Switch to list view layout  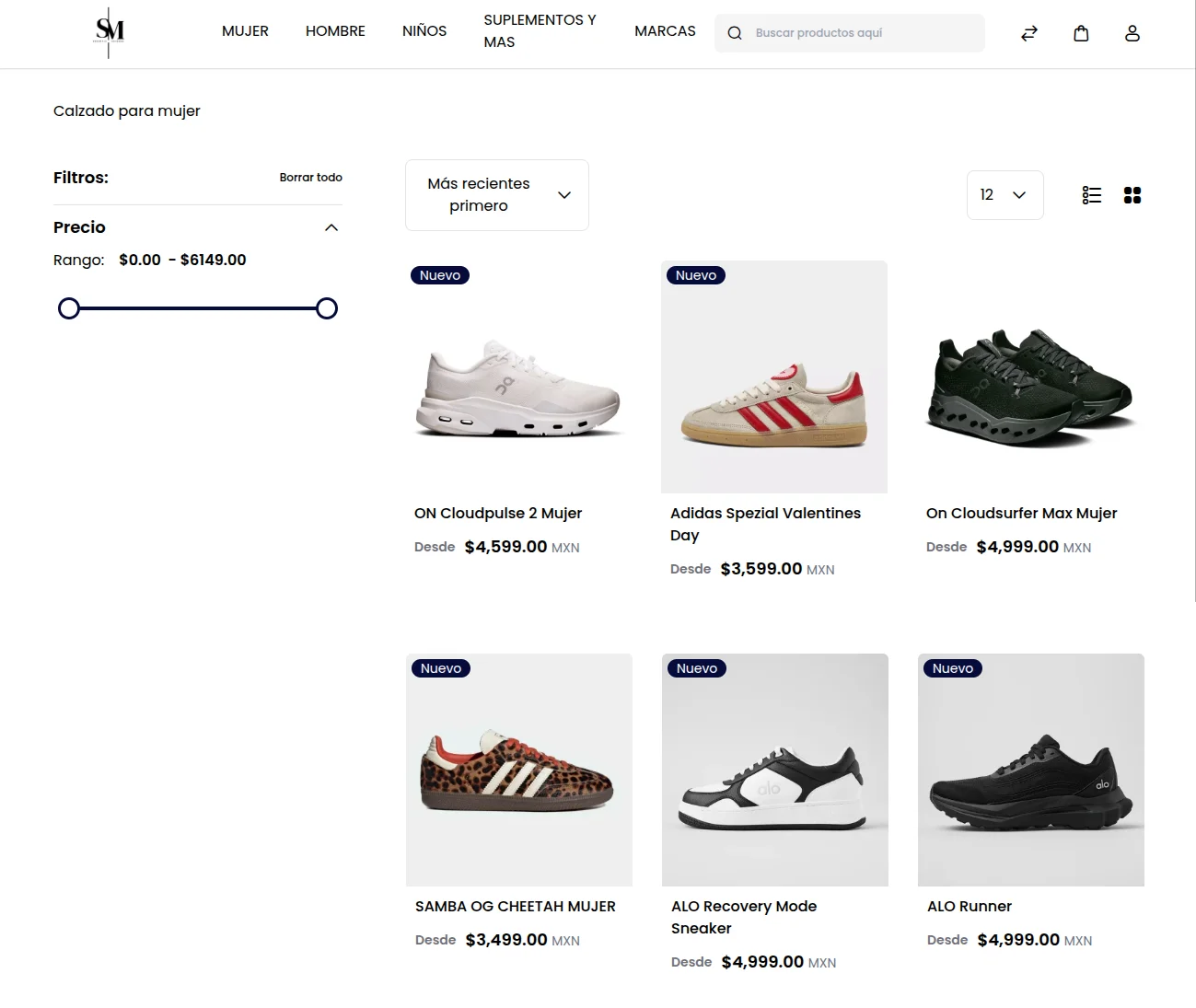[x=1092, y=194]
